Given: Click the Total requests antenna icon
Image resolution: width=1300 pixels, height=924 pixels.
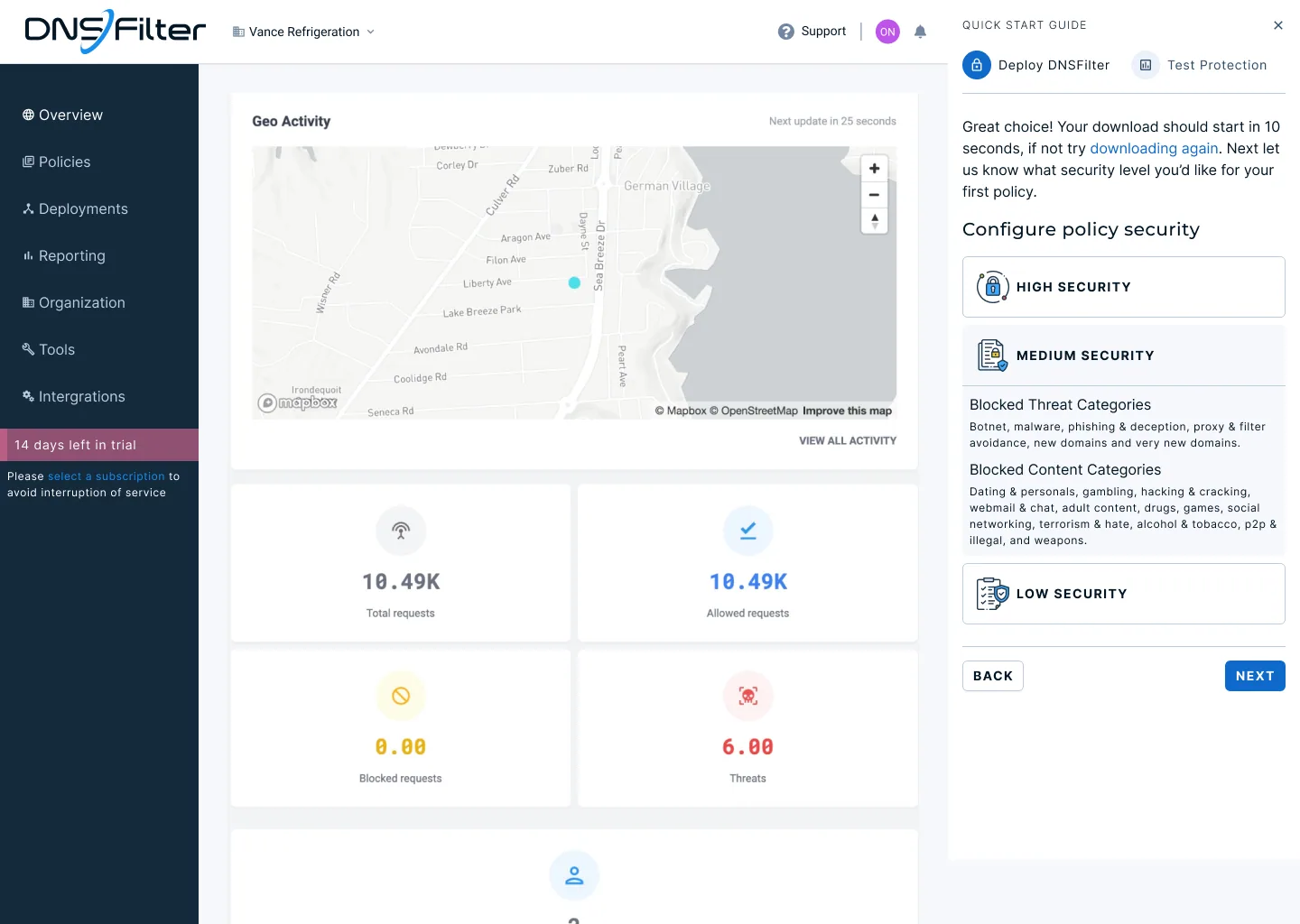Looking at the screenshot, I should pyautogui.click(x=401, y=531).
